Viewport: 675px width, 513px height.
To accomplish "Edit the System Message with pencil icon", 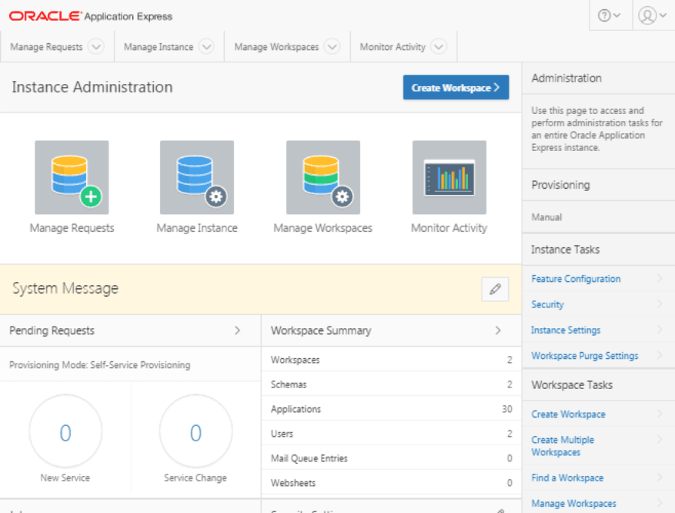I will coord(495,289).
